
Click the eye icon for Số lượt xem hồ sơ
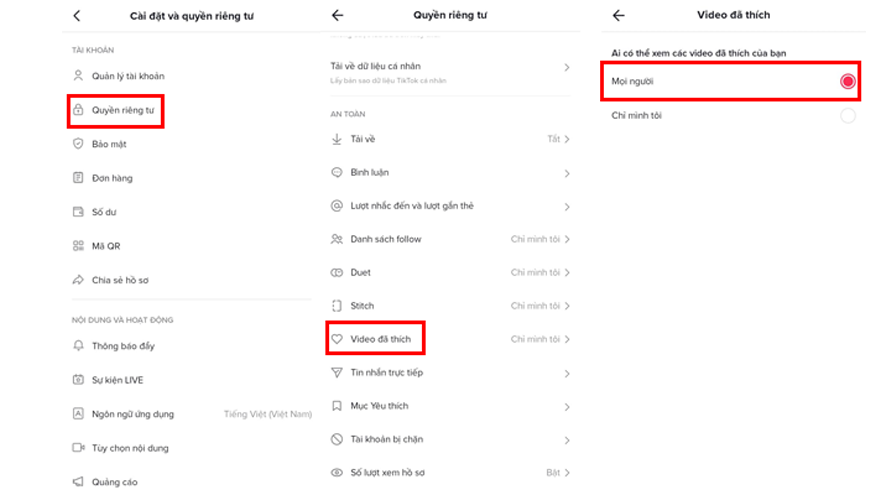coord(337,472)
